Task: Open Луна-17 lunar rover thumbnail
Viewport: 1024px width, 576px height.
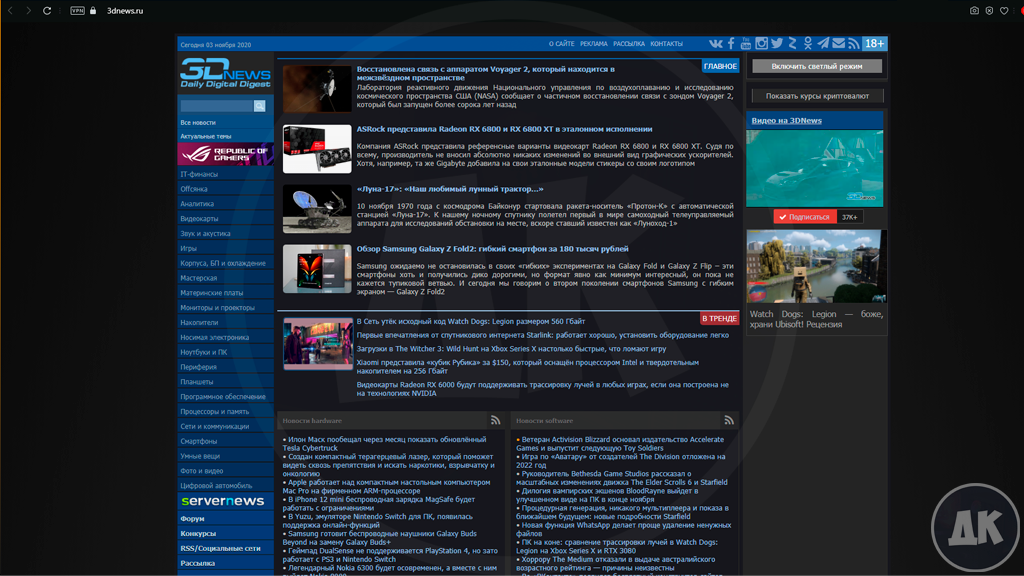Action: pos(317,209)
